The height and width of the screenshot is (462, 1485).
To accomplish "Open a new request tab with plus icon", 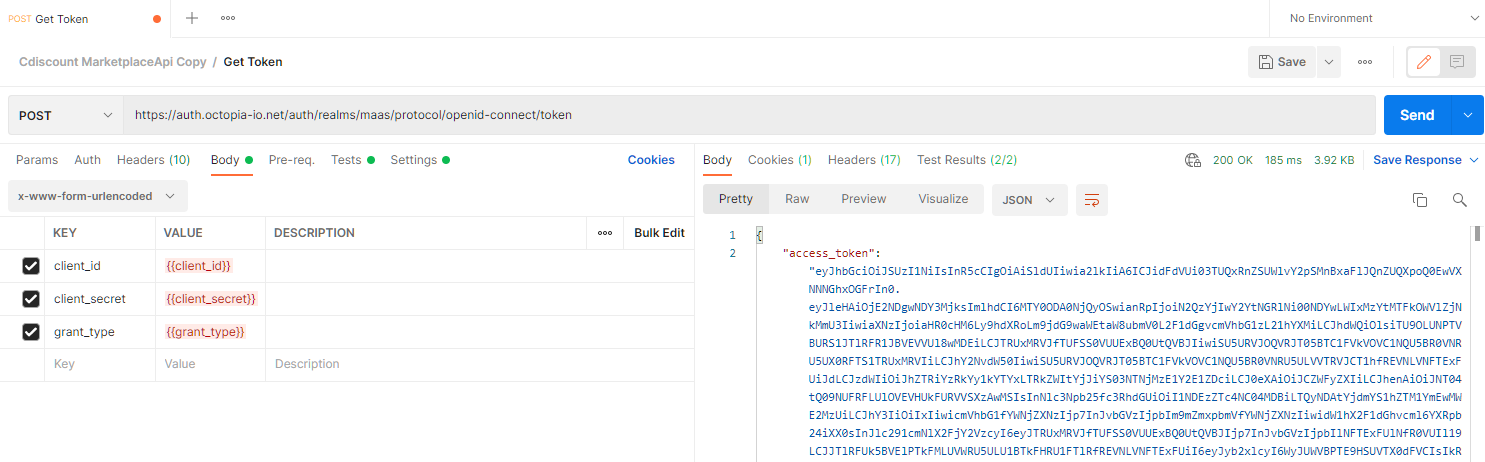I will [192, 18].
